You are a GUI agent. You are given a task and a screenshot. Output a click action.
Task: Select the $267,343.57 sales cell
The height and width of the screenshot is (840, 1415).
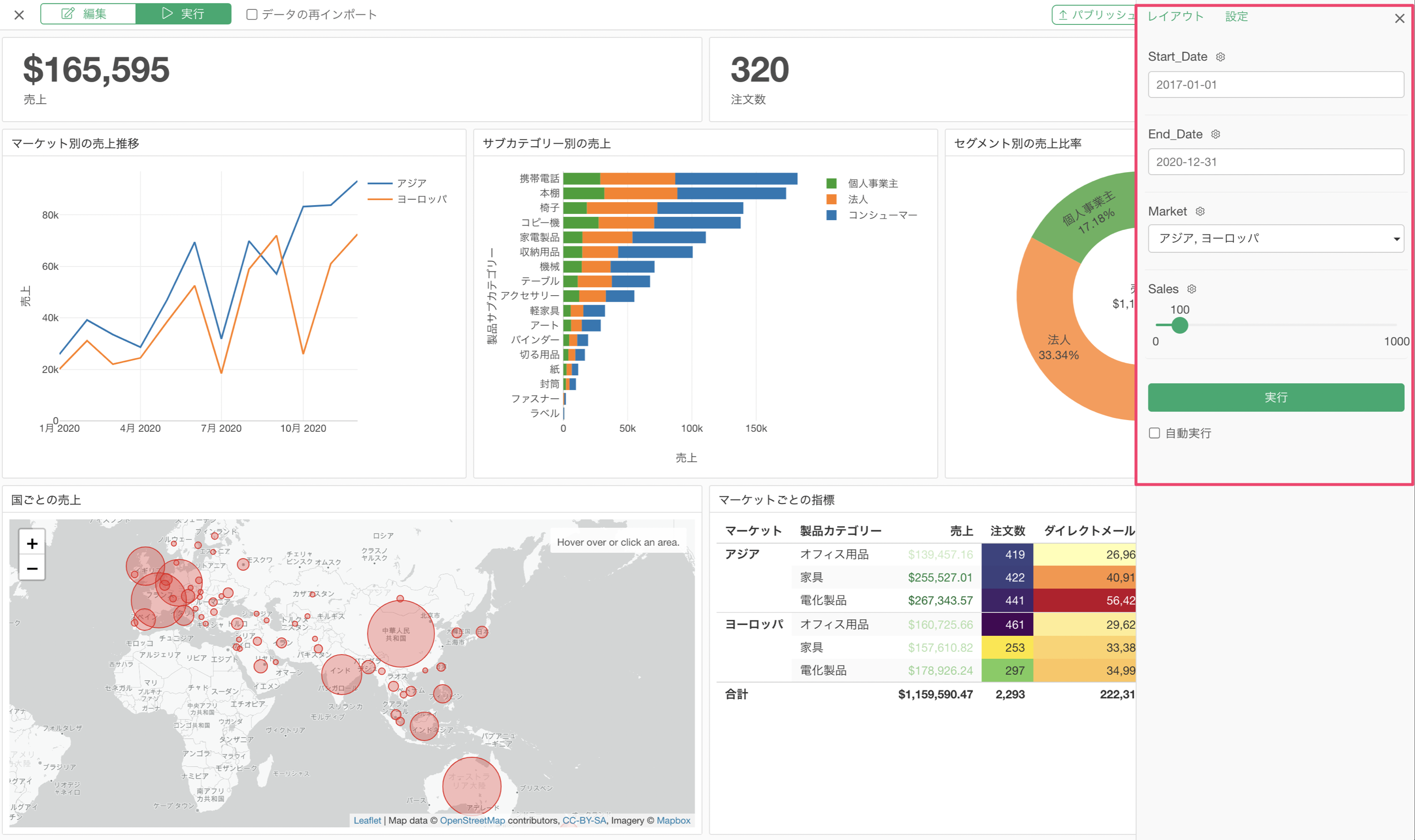(x=940, y=600)
